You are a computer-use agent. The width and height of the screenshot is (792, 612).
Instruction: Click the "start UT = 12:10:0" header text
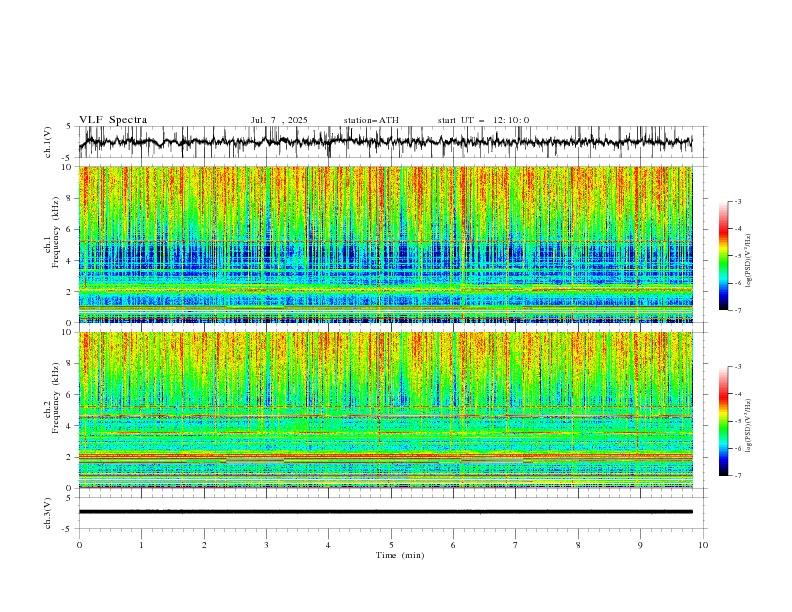point(483,120)
